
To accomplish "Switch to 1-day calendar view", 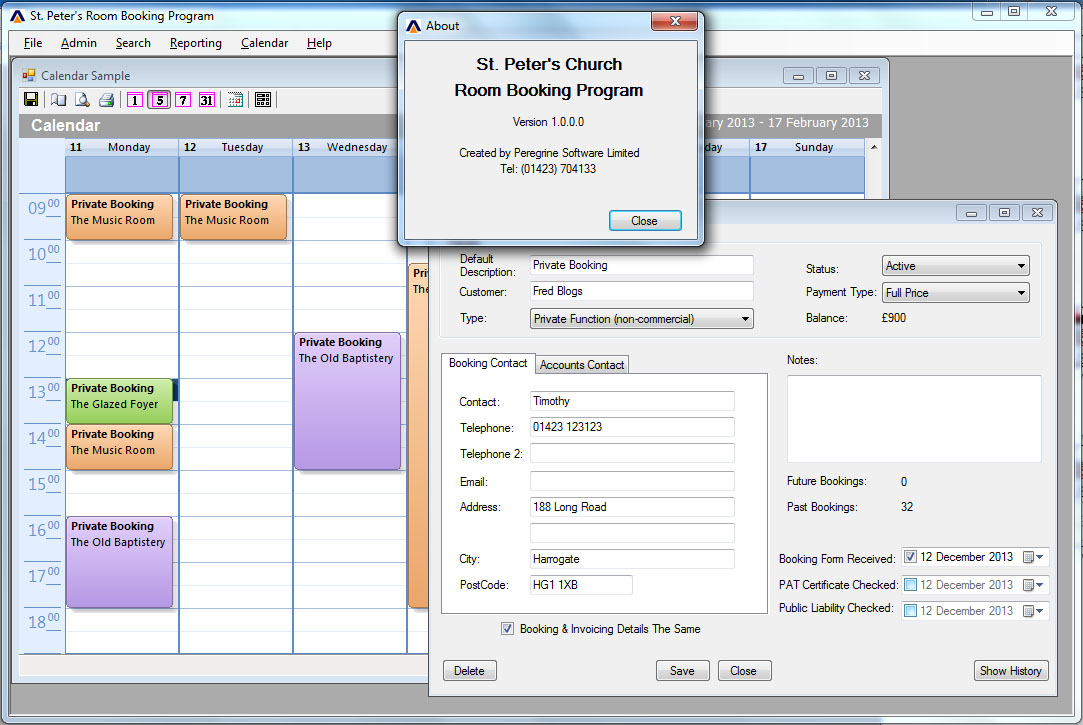I will [135, 100].
